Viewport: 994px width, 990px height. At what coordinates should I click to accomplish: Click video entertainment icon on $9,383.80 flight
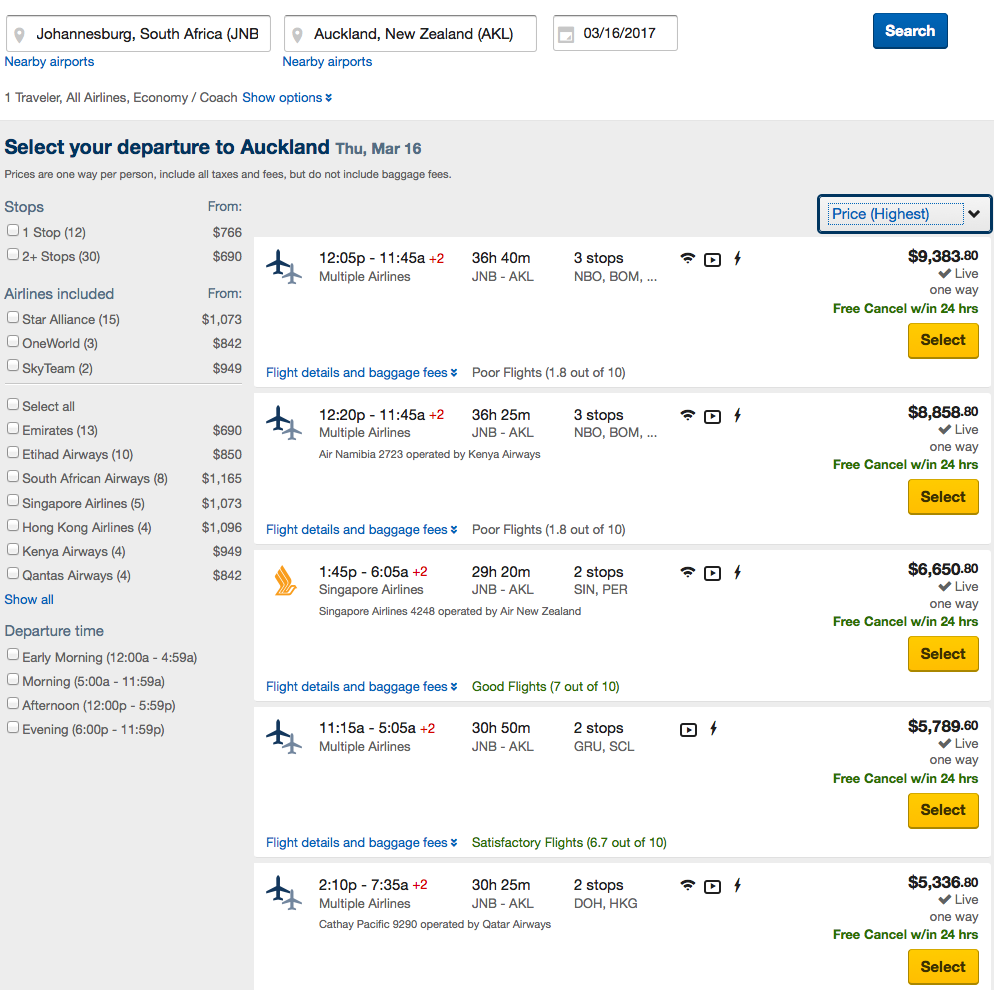coord(713,260)
